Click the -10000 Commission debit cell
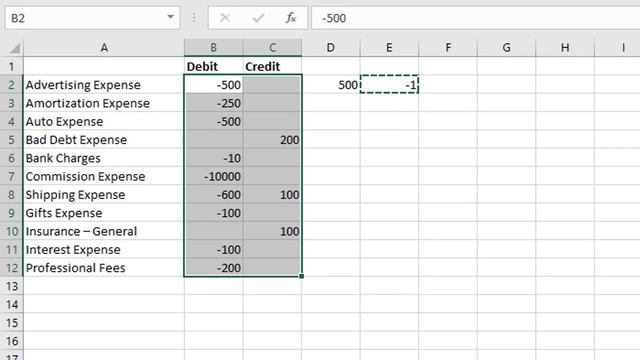 [213, 176]
